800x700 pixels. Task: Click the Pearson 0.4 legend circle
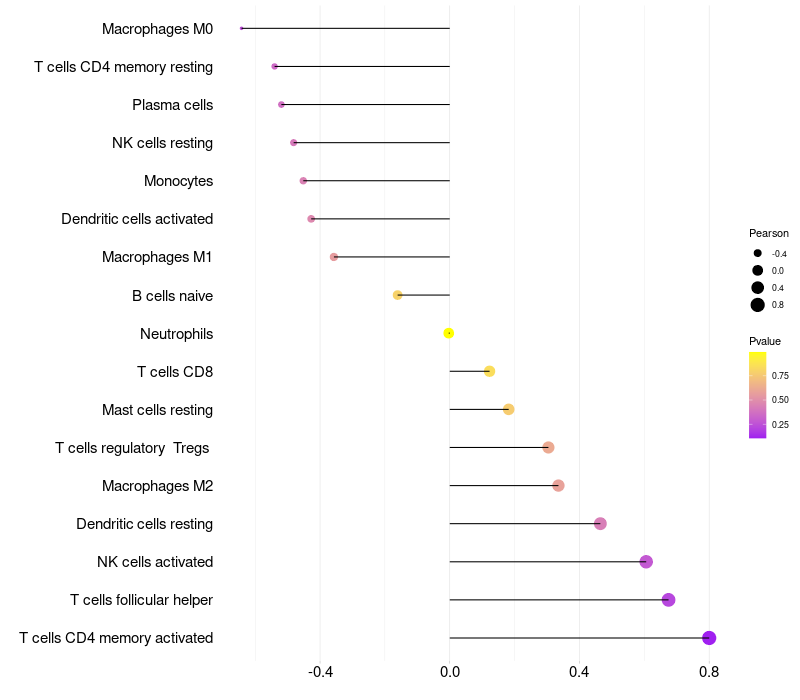tap(758, 288)
